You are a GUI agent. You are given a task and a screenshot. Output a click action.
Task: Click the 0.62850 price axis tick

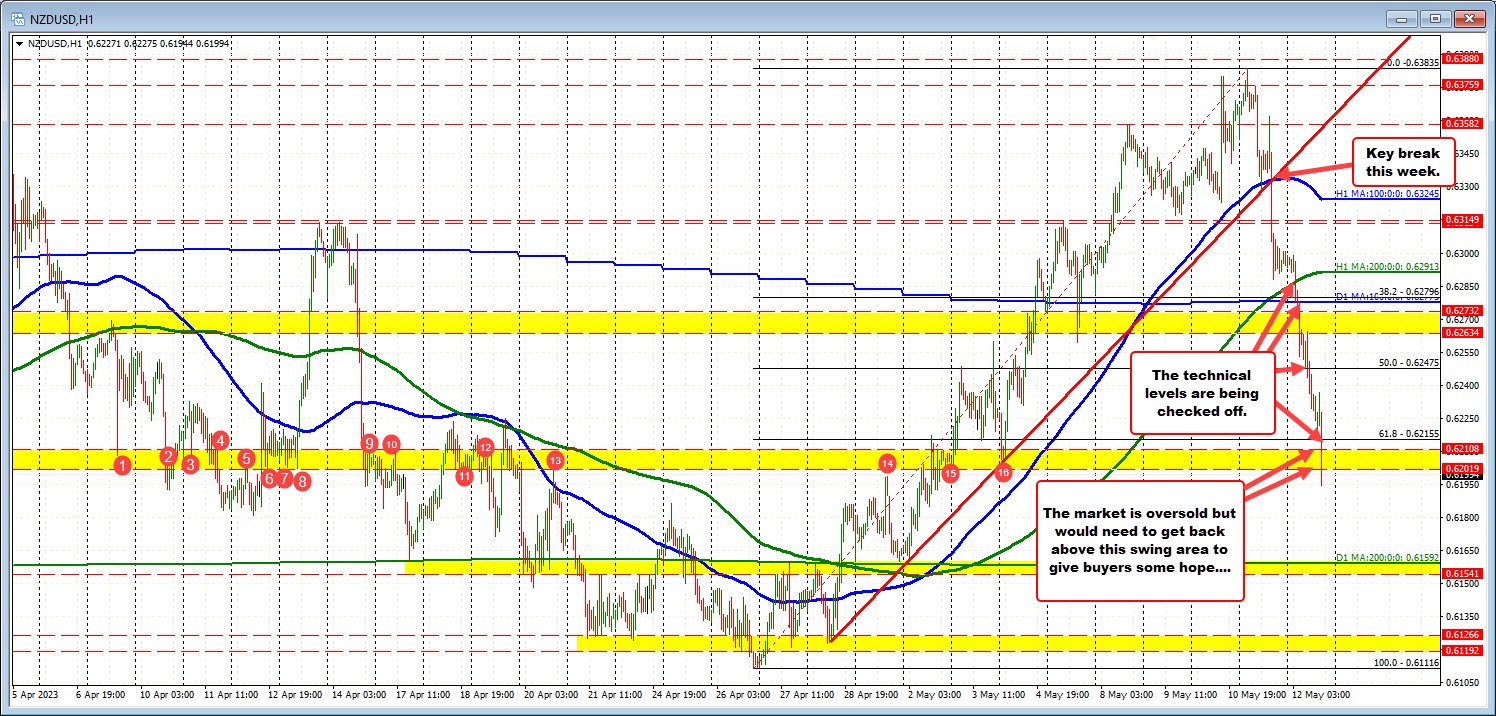coord(1463,285)
